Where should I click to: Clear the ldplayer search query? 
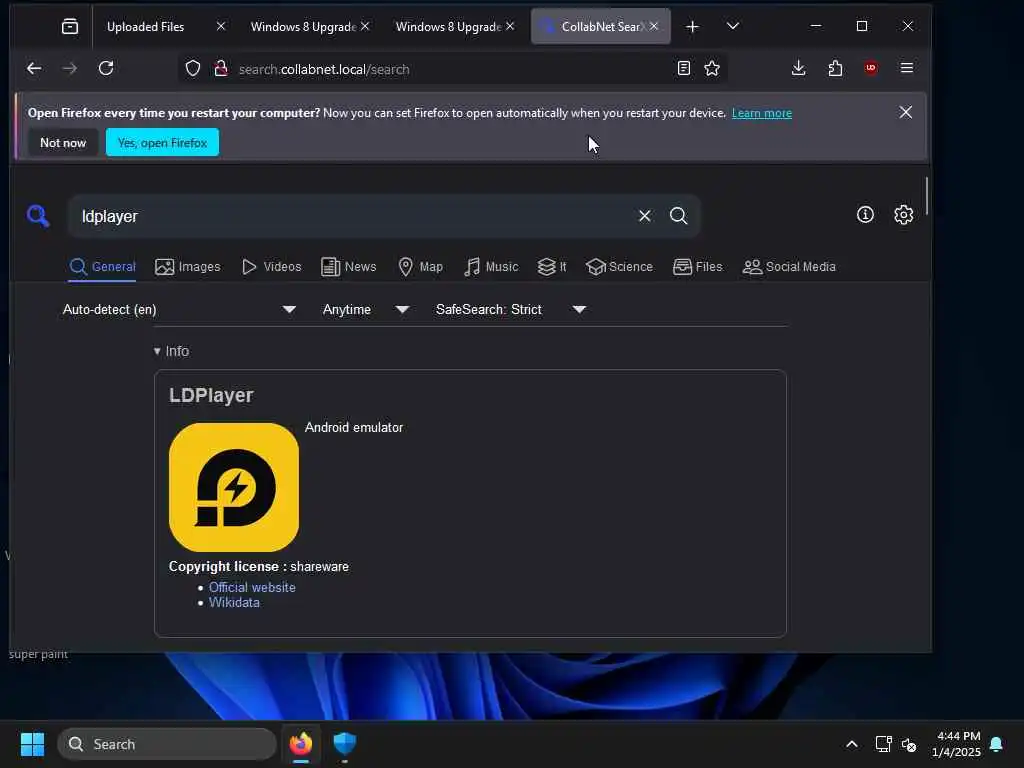645,216
